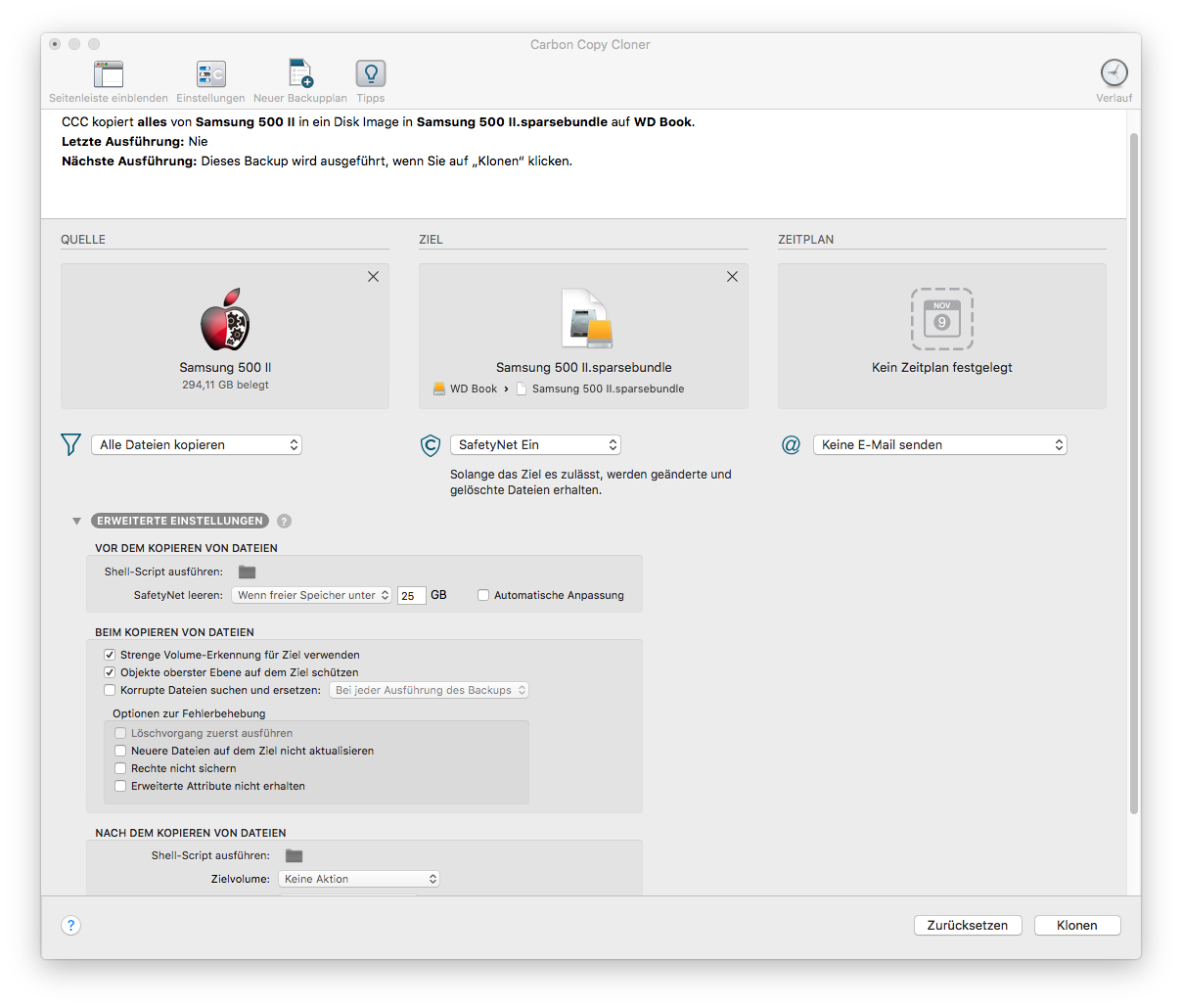Choose pre-copy shell script folder icon
Screen dimensions: 1182x1008
(247, 572)
